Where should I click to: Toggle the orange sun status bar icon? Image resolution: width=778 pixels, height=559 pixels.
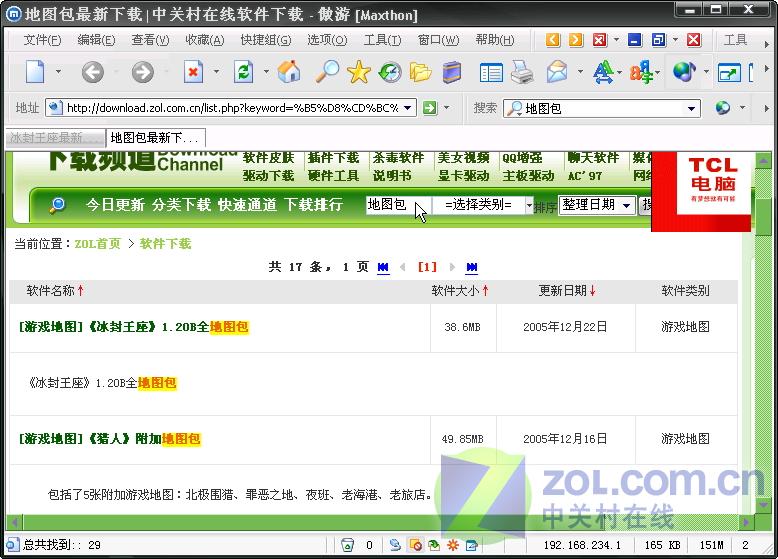point(453,545)
